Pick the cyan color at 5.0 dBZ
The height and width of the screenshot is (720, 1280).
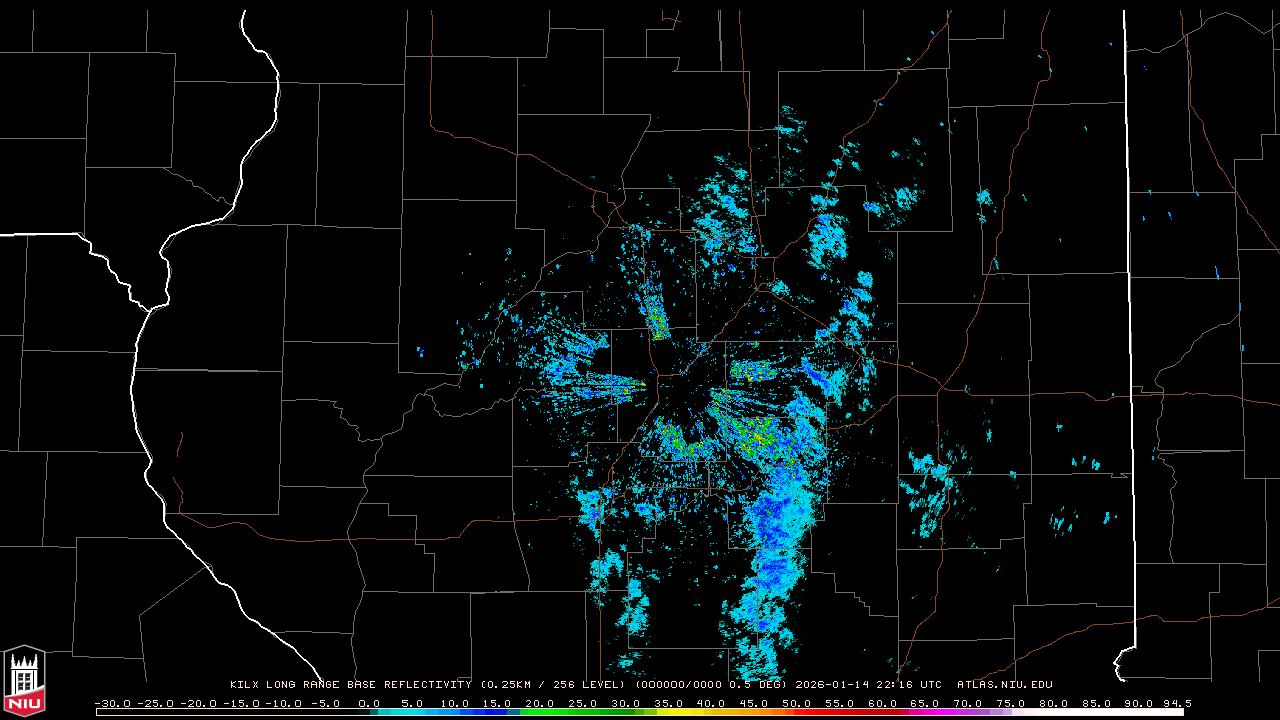tap(412, 712)
